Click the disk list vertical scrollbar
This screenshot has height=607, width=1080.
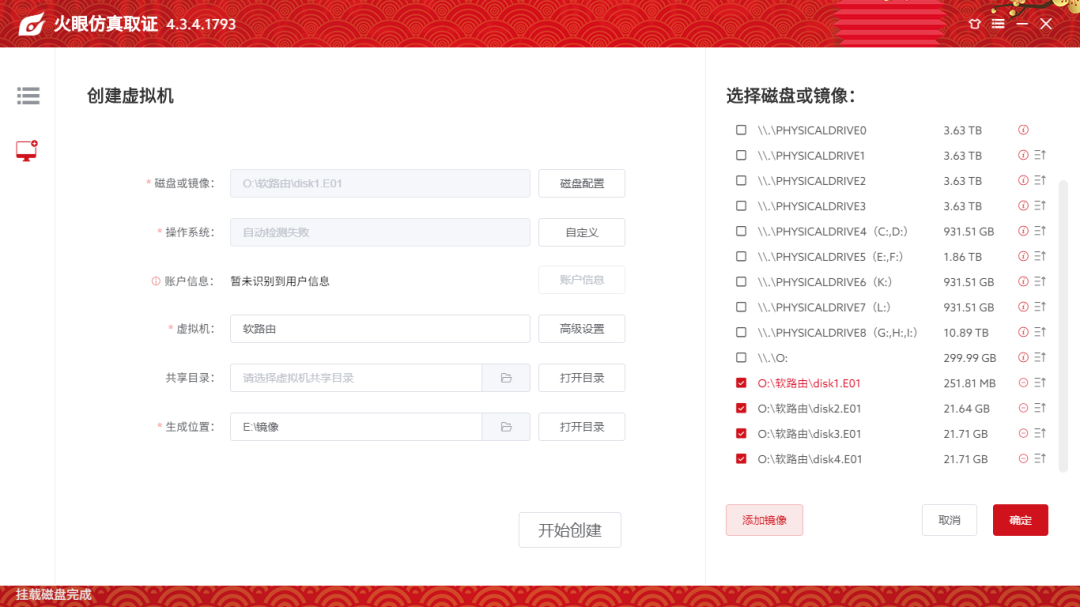(x=1063, y=326)
